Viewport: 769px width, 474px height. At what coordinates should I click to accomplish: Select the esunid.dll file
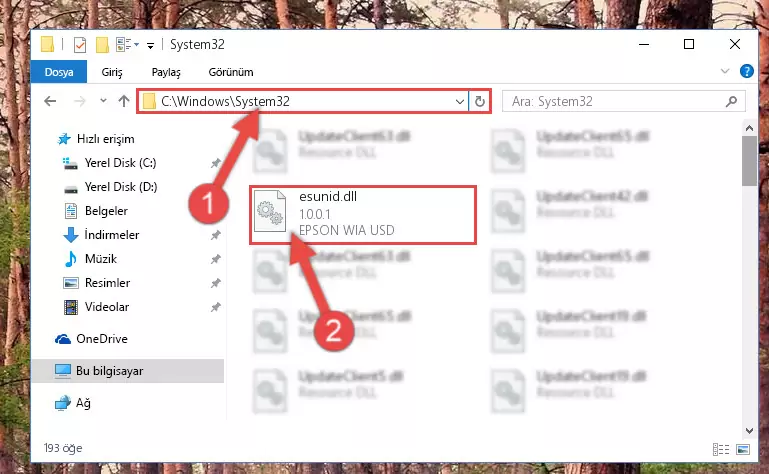click(363, 214)
